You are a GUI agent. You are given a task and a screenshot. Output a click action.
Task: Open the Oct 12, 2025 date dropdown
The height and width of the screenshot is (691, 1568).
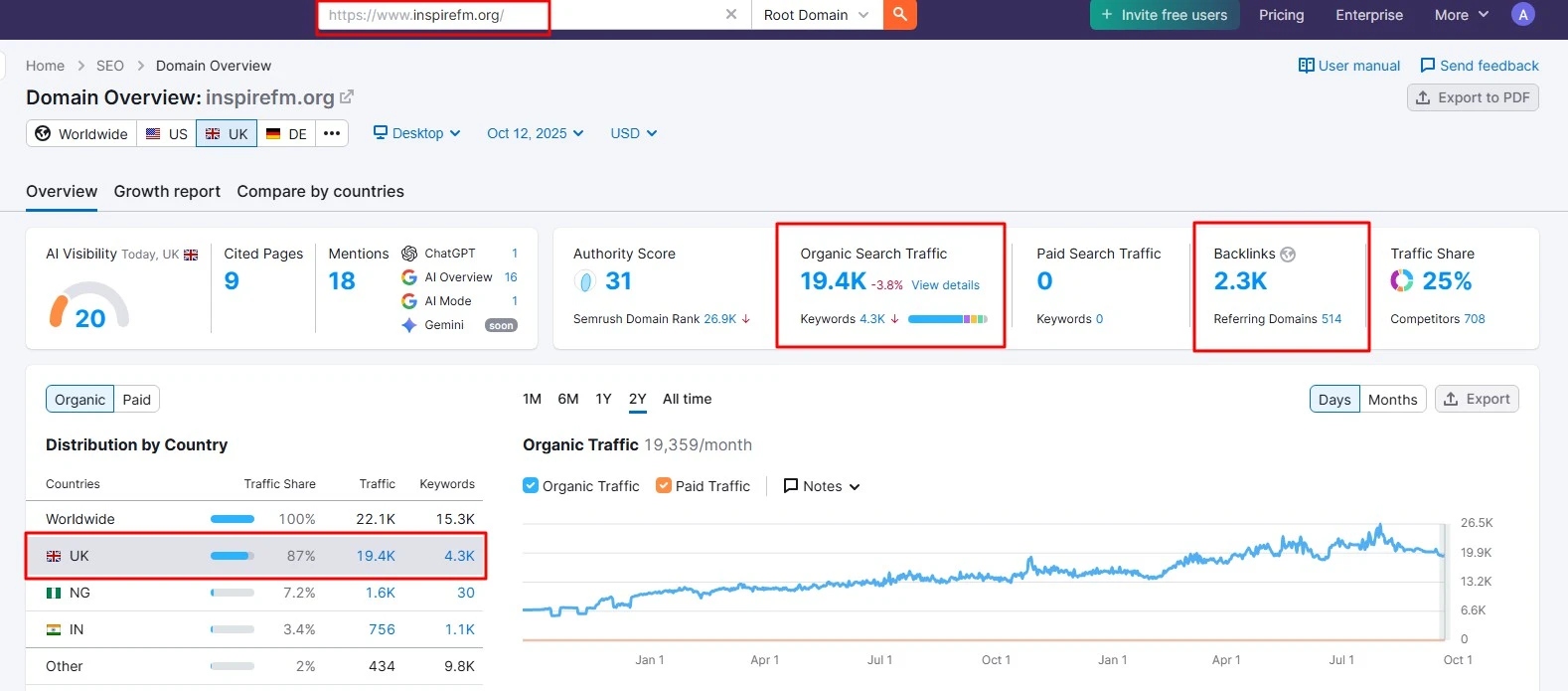click(536, 133)
